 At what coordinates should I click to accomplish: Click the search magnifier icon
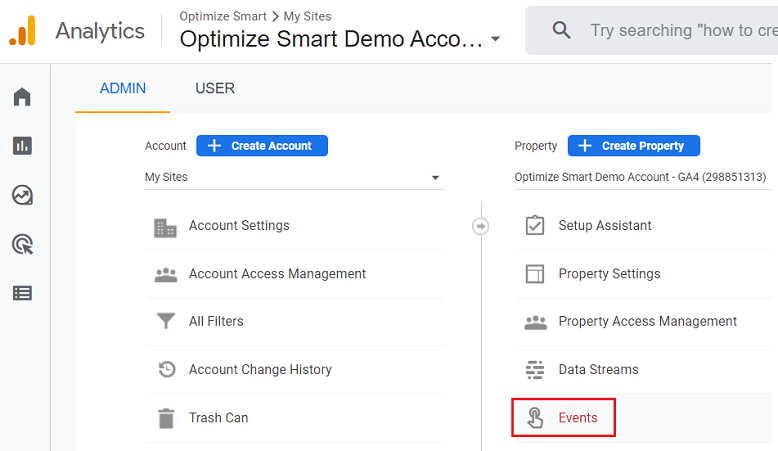point(561,30)
